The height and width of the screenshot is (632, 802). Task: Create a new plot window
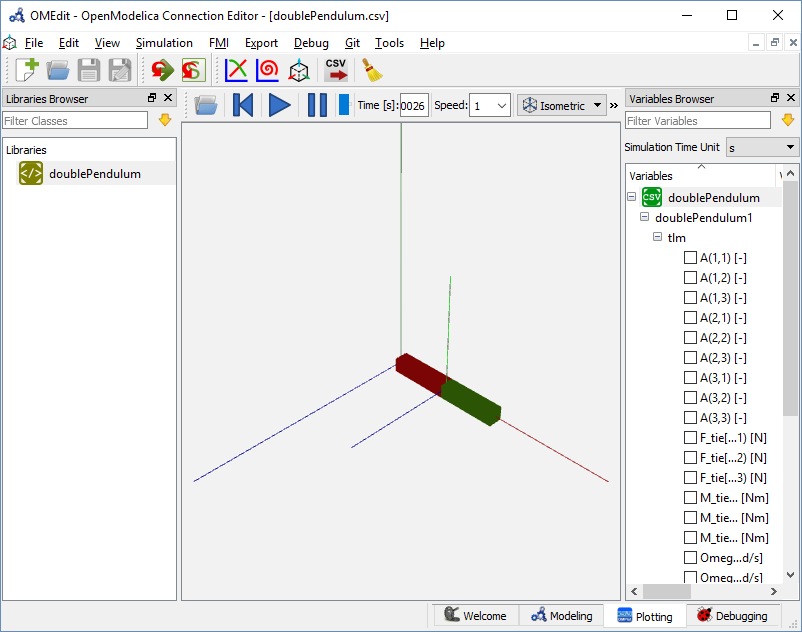235,70
